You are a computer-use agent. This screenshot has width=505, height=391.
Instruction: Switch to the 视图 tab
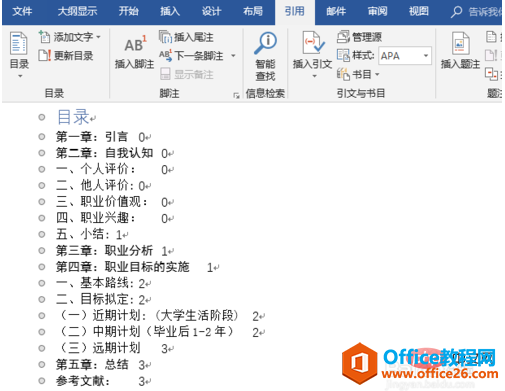click(x=419, y=12)
